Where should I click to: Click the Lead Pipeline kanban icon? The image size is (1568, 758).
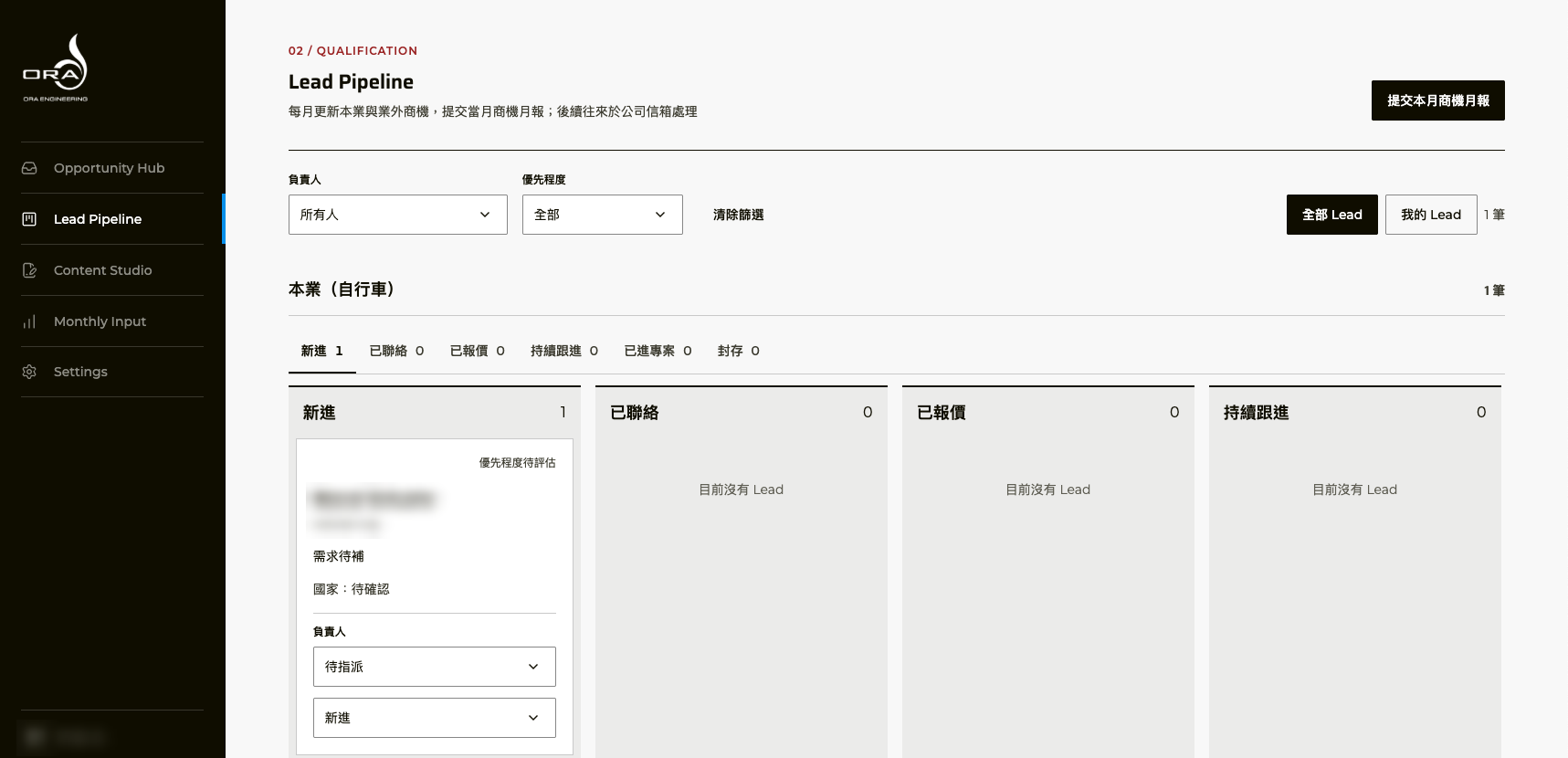click(29, 219)
